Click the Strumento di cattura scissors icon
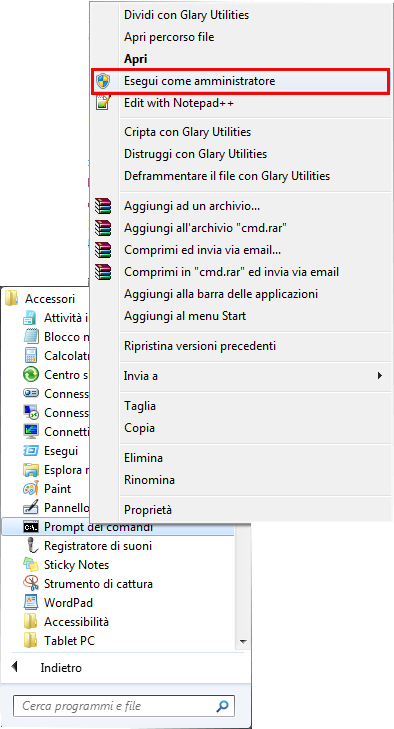This screenshot has height=729, width=394. (x=31, y=584)
